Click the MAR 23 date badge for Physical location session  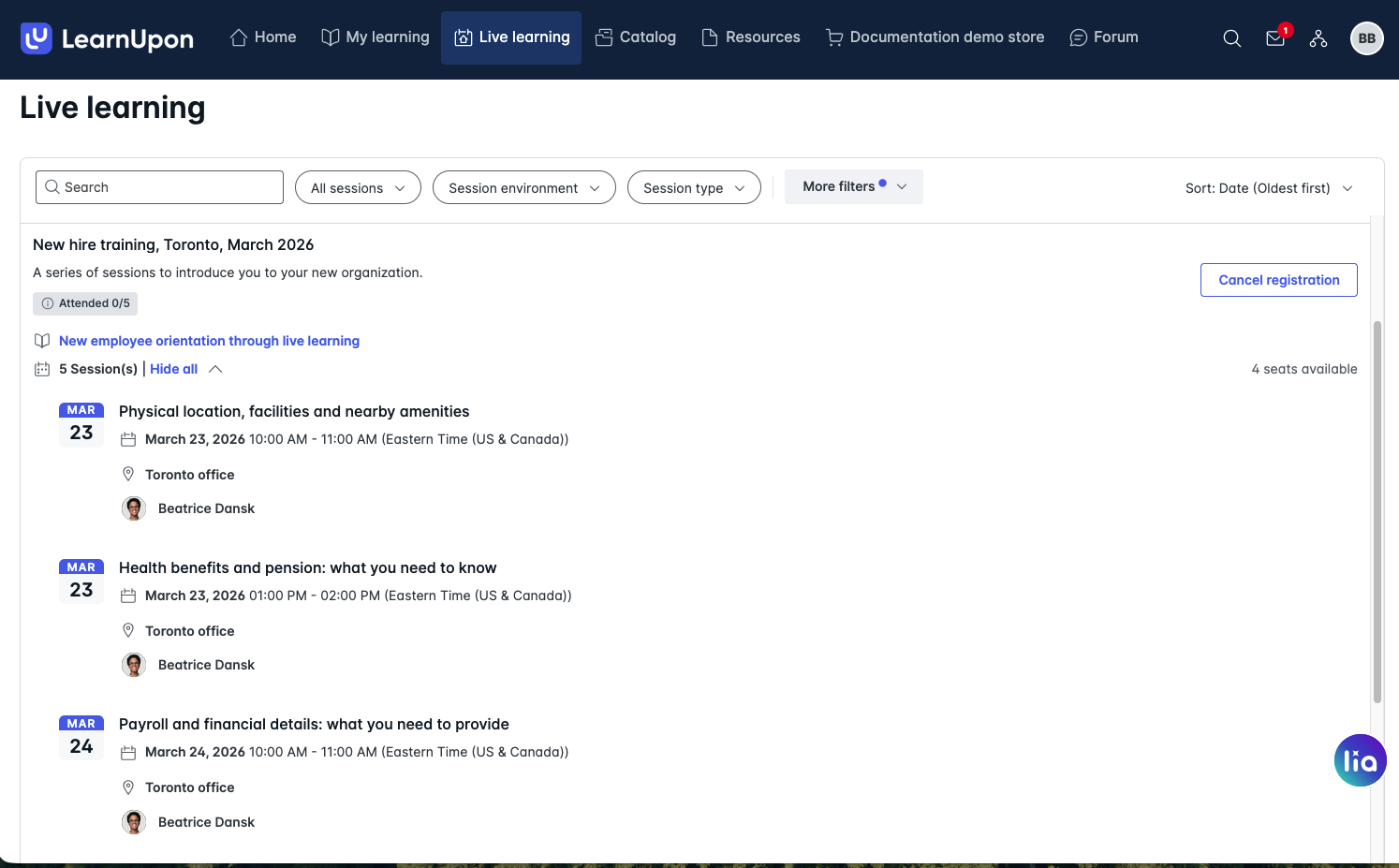click(x=81, y=425)
